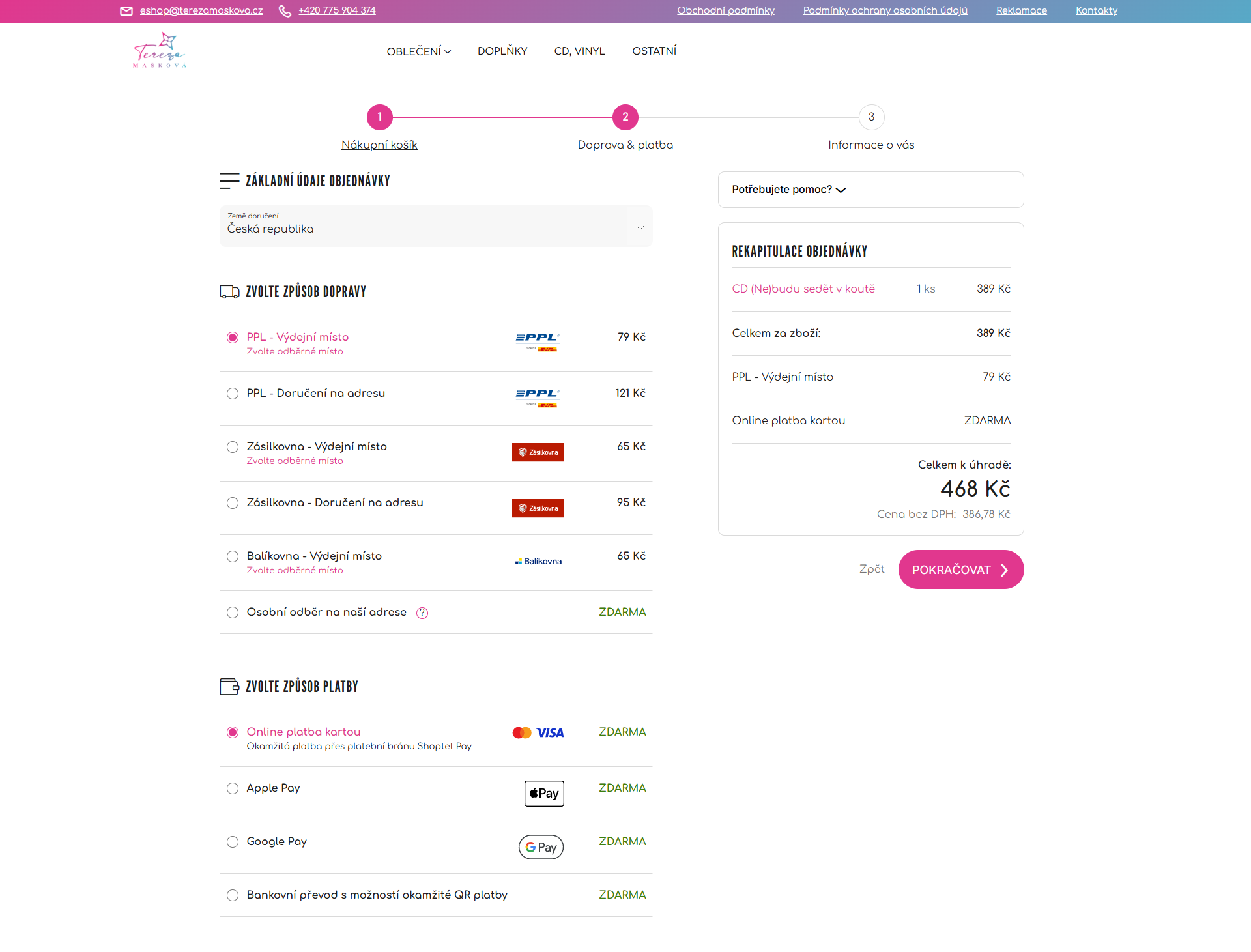Click the Nákupní košík link
This screenshot has width=1251, height=952.
coord(379,145)
